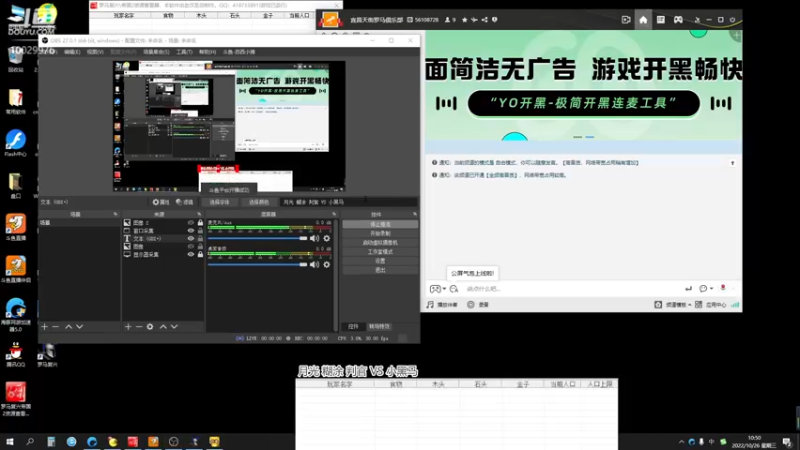Image resolution: width=800 pixels, height=450 pixels.
Task: Click 开始录制 button in OBS controls
Action: pyautogui.click(x=380, y=234)
